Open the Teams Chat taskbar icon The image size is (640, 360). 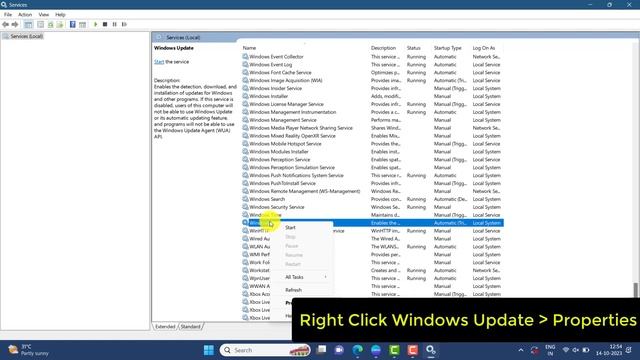[339, 350]
